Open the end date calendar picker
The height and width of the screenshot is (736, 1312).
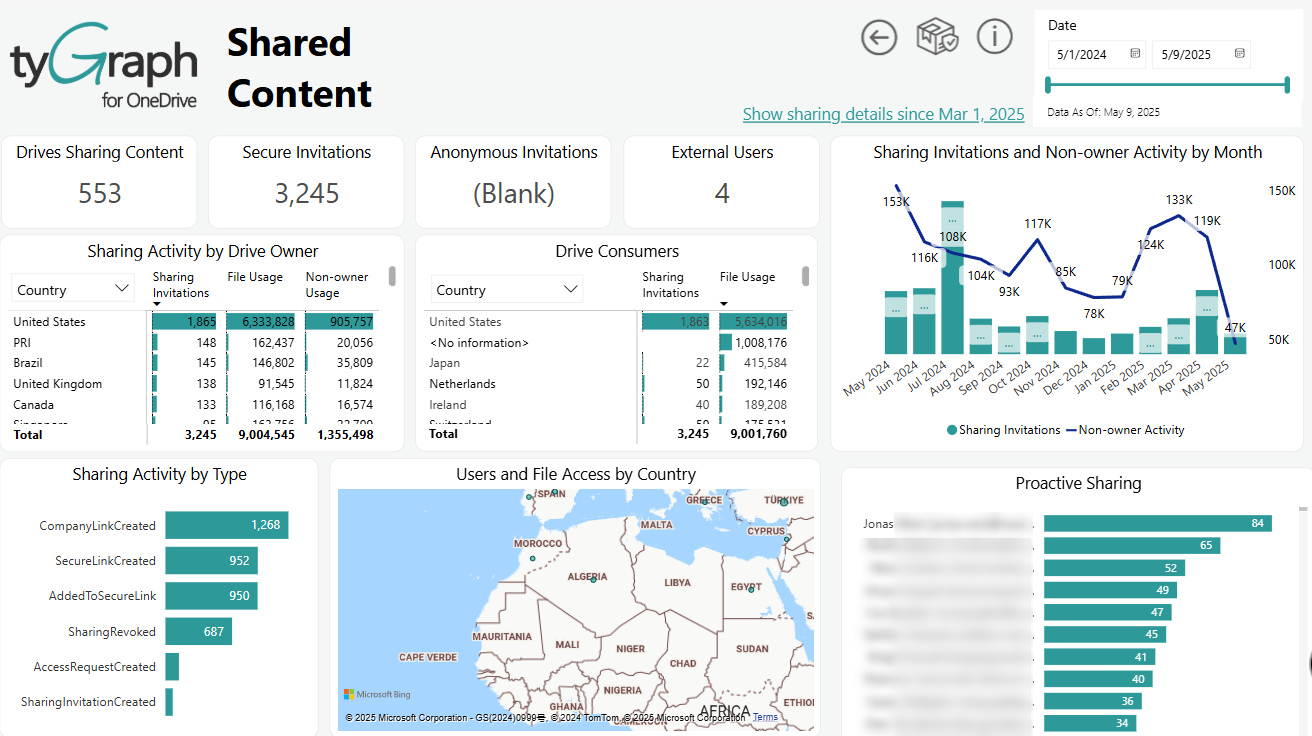pyautogui.click(x=1240, y=54)
